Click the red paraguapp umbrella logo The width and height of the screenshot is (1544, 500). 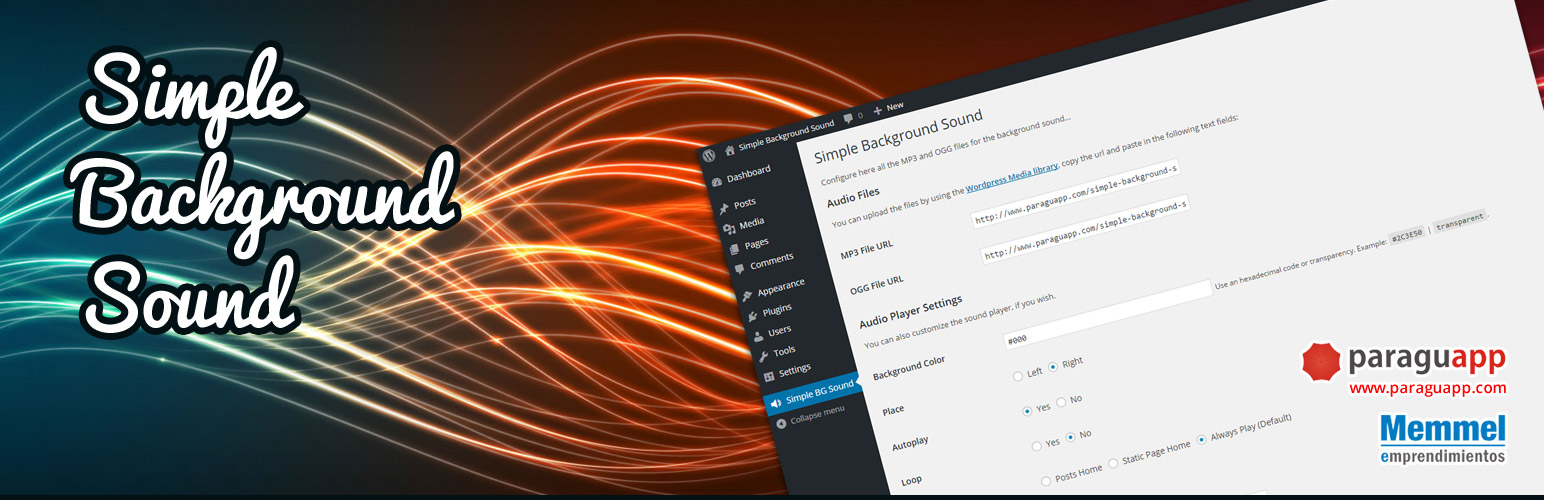[x=1320, y=360]
